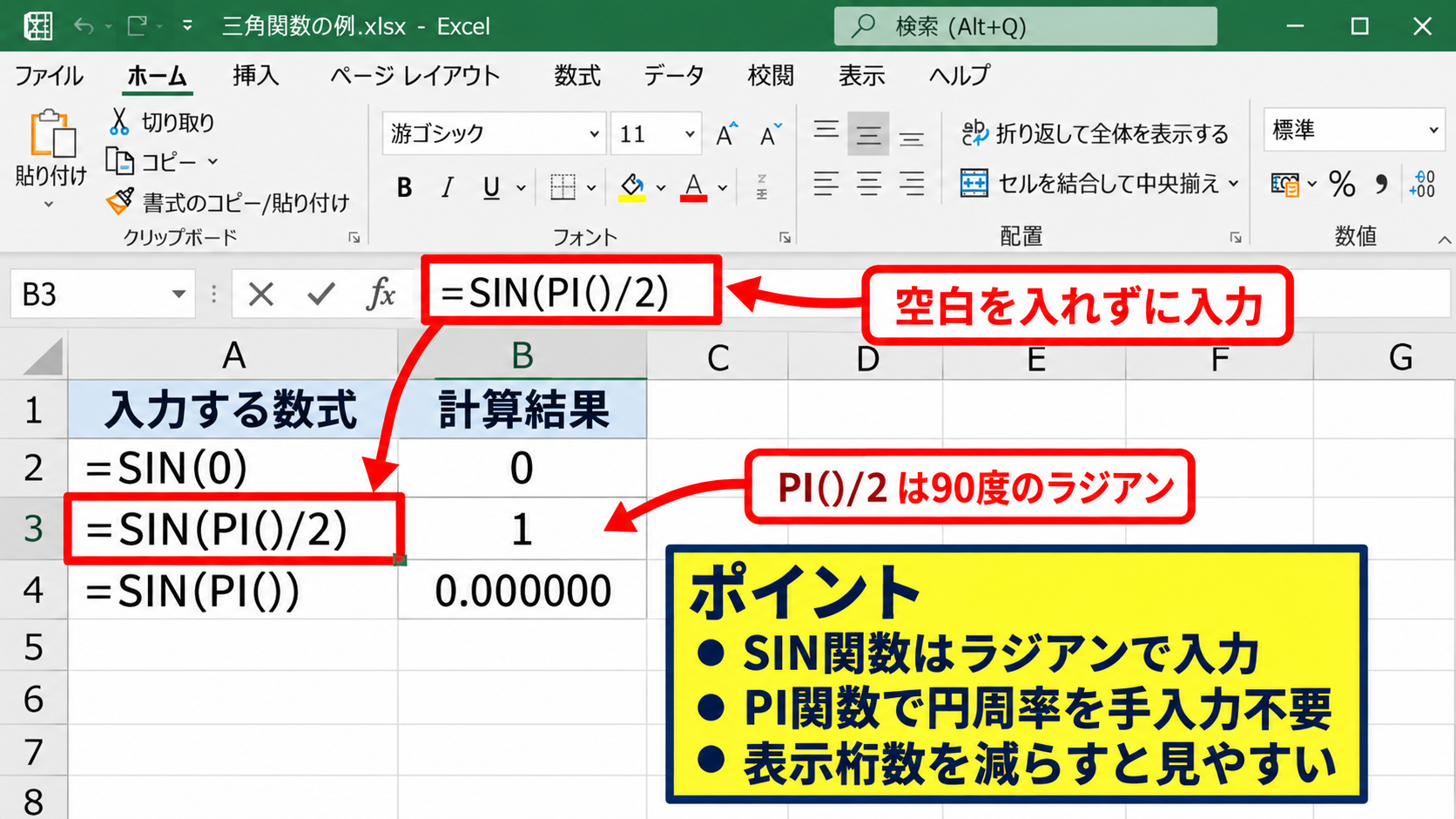Image resolution: width=1456 pixels, height=819 pixels.
Task: Click the Wrap Text (折り返して全体を表示する) icon
Action: (974, 132)
